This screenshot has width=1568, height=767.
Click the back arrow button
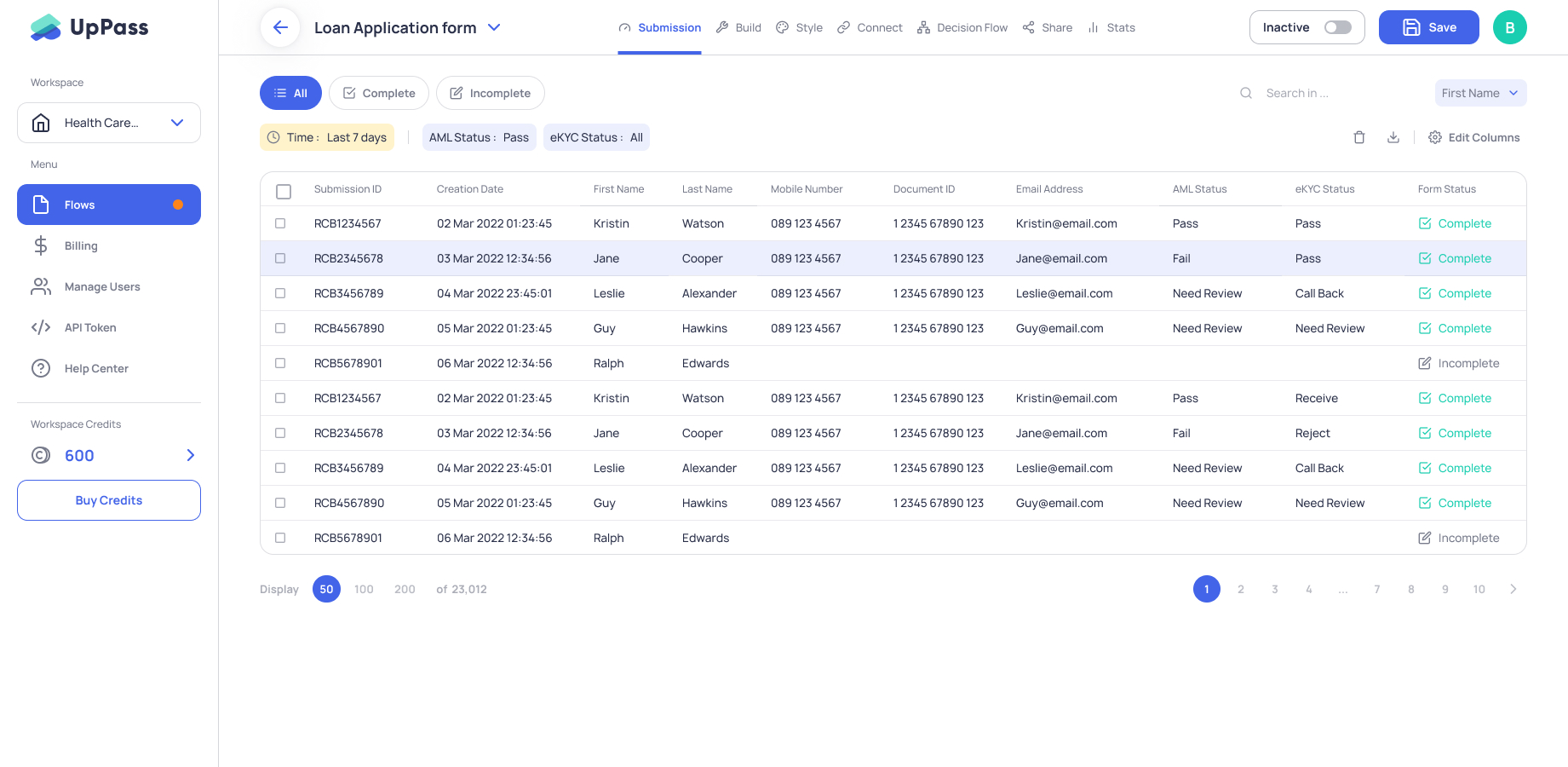tap(280, 27)
